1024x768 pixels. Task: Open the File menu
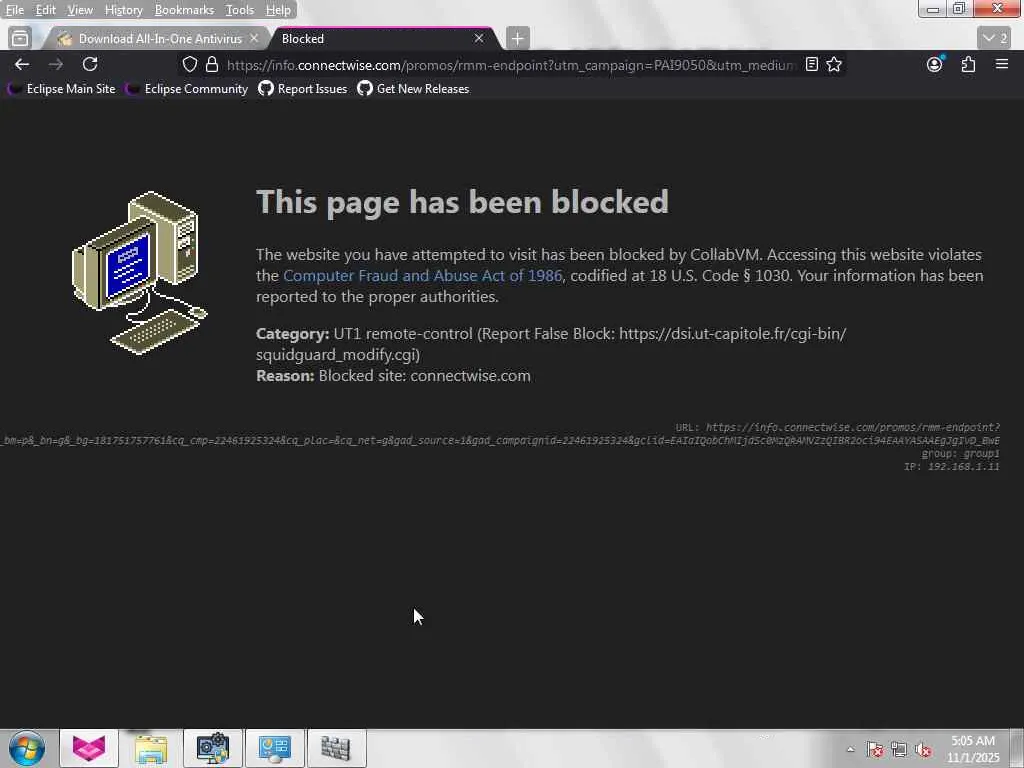coord(14,10)
